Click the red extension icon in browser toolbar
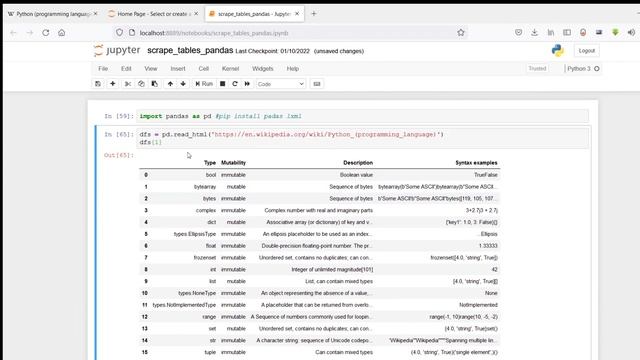Screen dimensions: 640x360 (x=583, y=33)
